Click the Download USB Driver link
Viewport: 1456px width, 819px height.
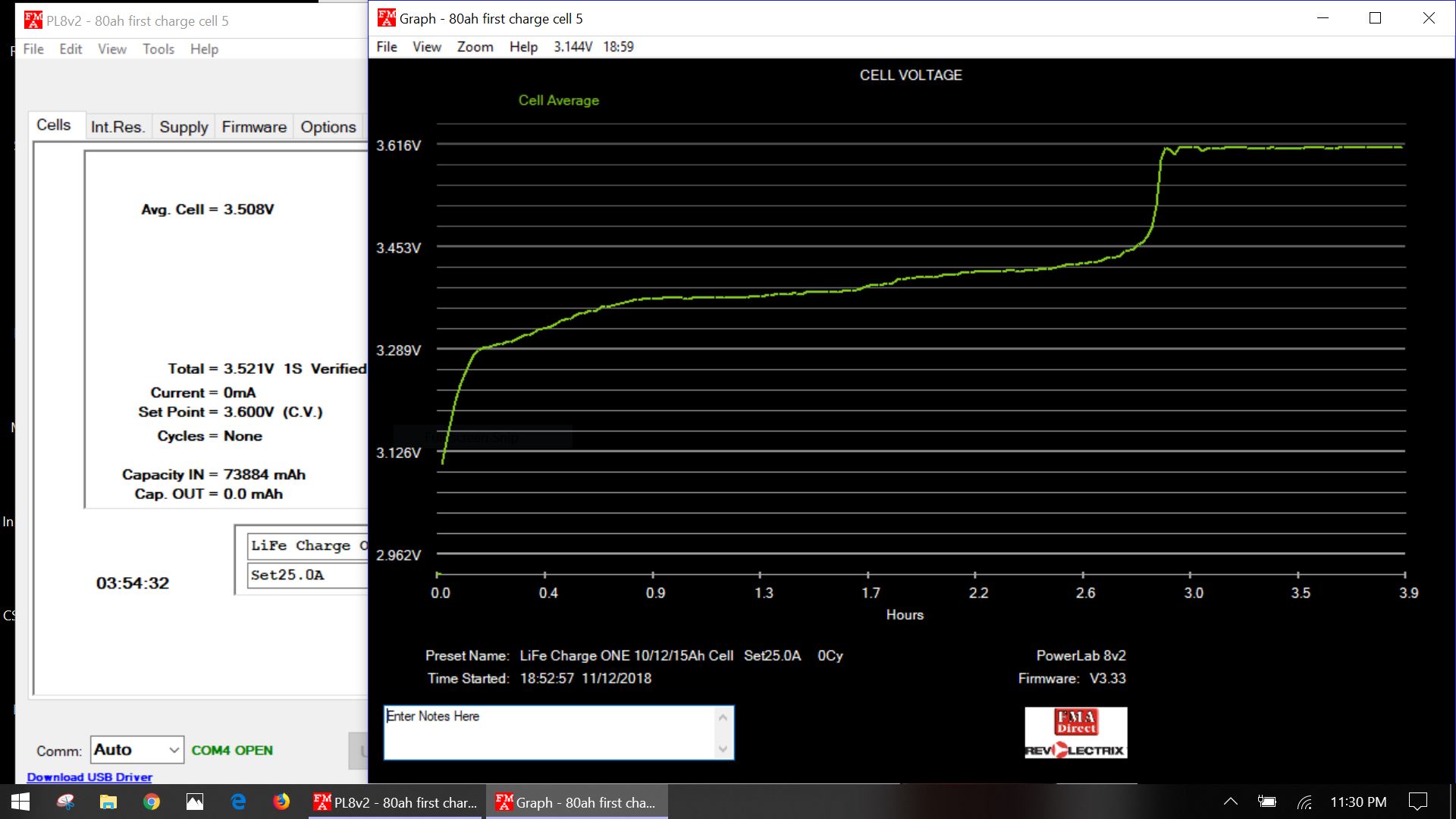click(x=89, y=777)
